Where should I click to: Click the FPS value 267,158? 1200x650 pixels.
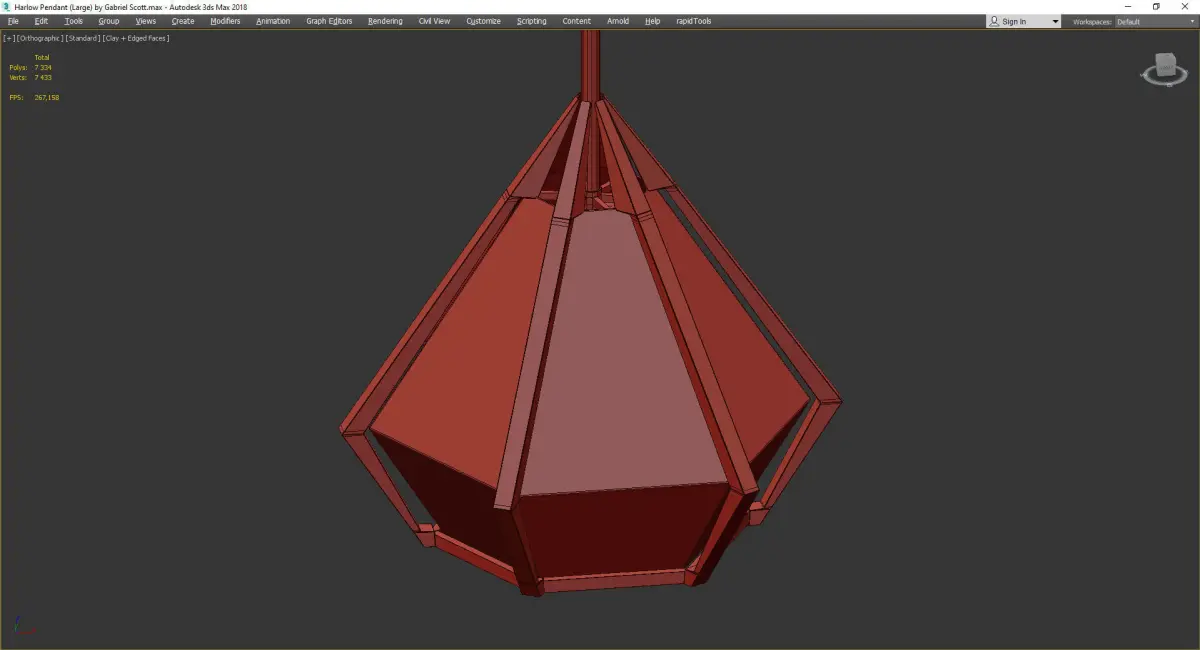point(47,97)
